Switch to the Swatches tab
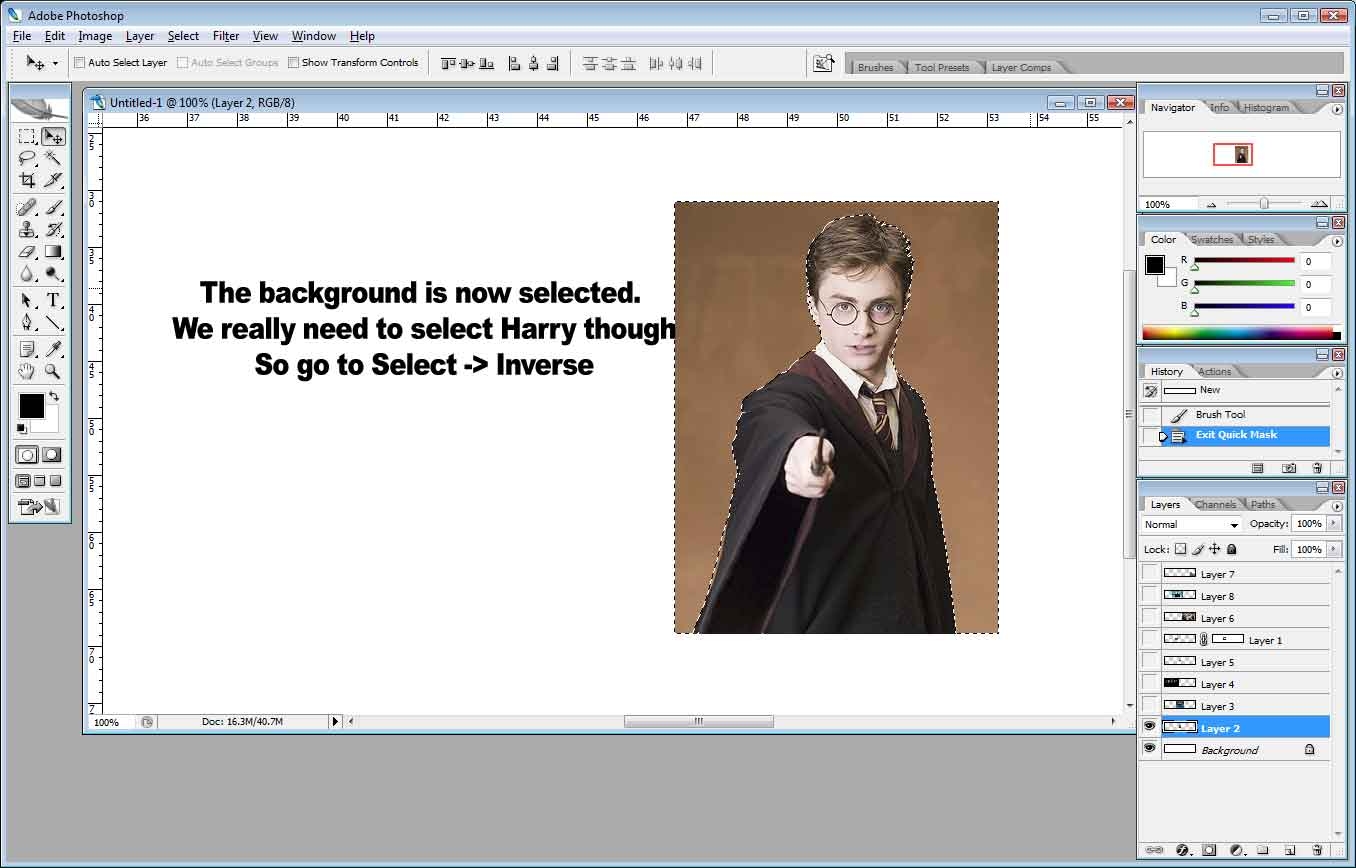Viewport: 1356px width, 868px height. point(1212,240)
